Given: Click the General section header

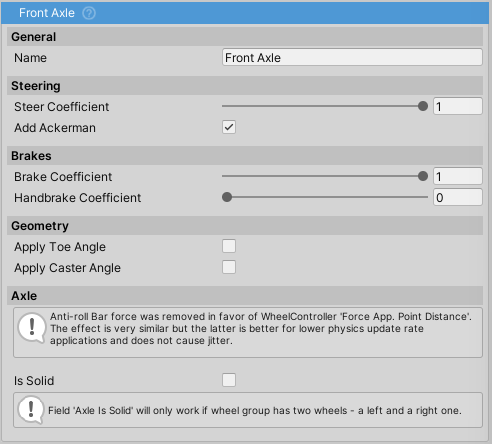Looking at the screenshot, I should click(x=245, y=37).
